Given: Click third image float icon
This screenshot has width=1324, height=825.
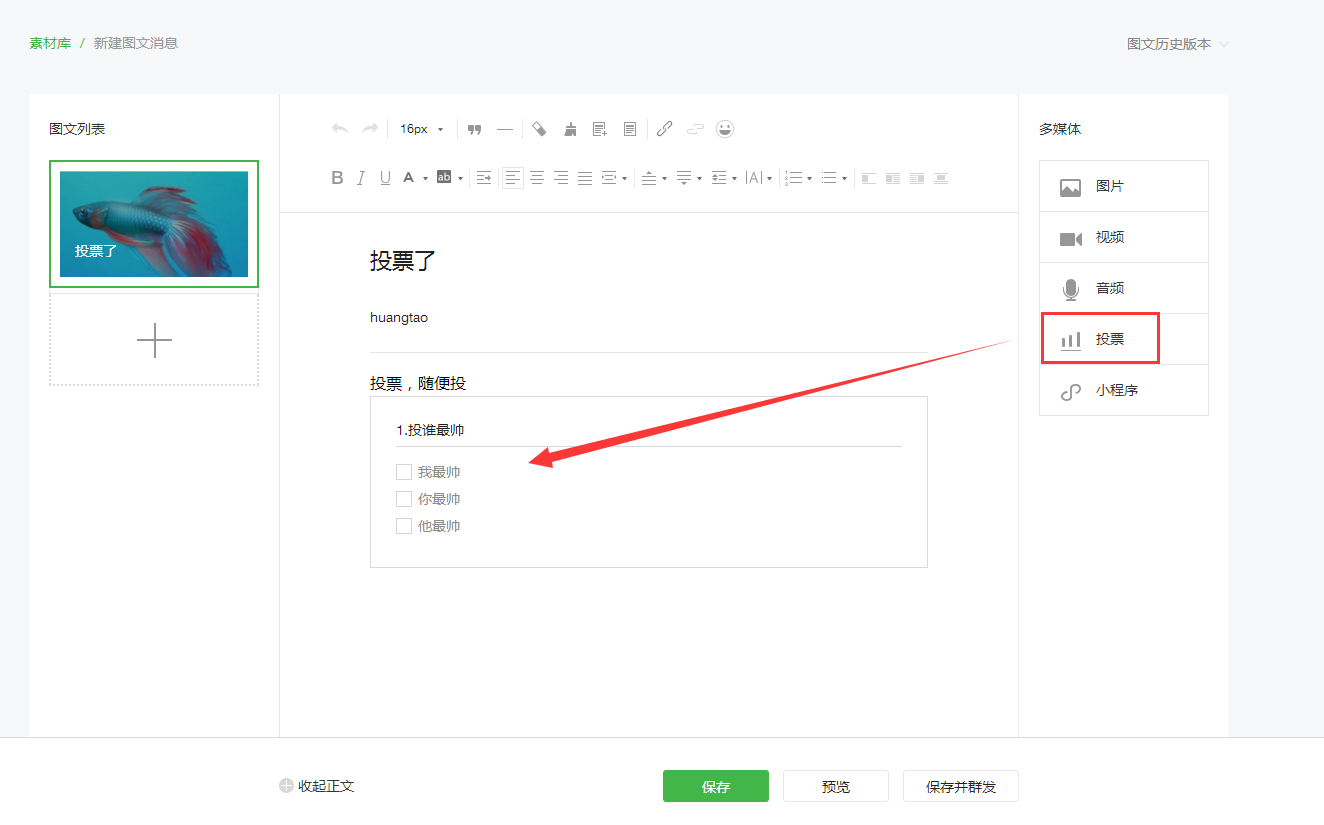Looking at the screenshot, I should [917, 178].
